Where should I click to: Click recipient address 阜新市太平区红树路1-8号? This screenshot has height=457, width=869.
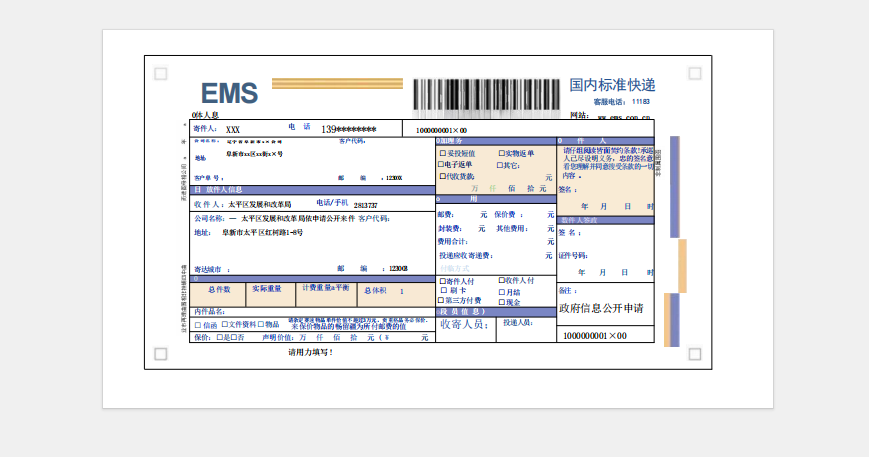click(x=262, y=233)
